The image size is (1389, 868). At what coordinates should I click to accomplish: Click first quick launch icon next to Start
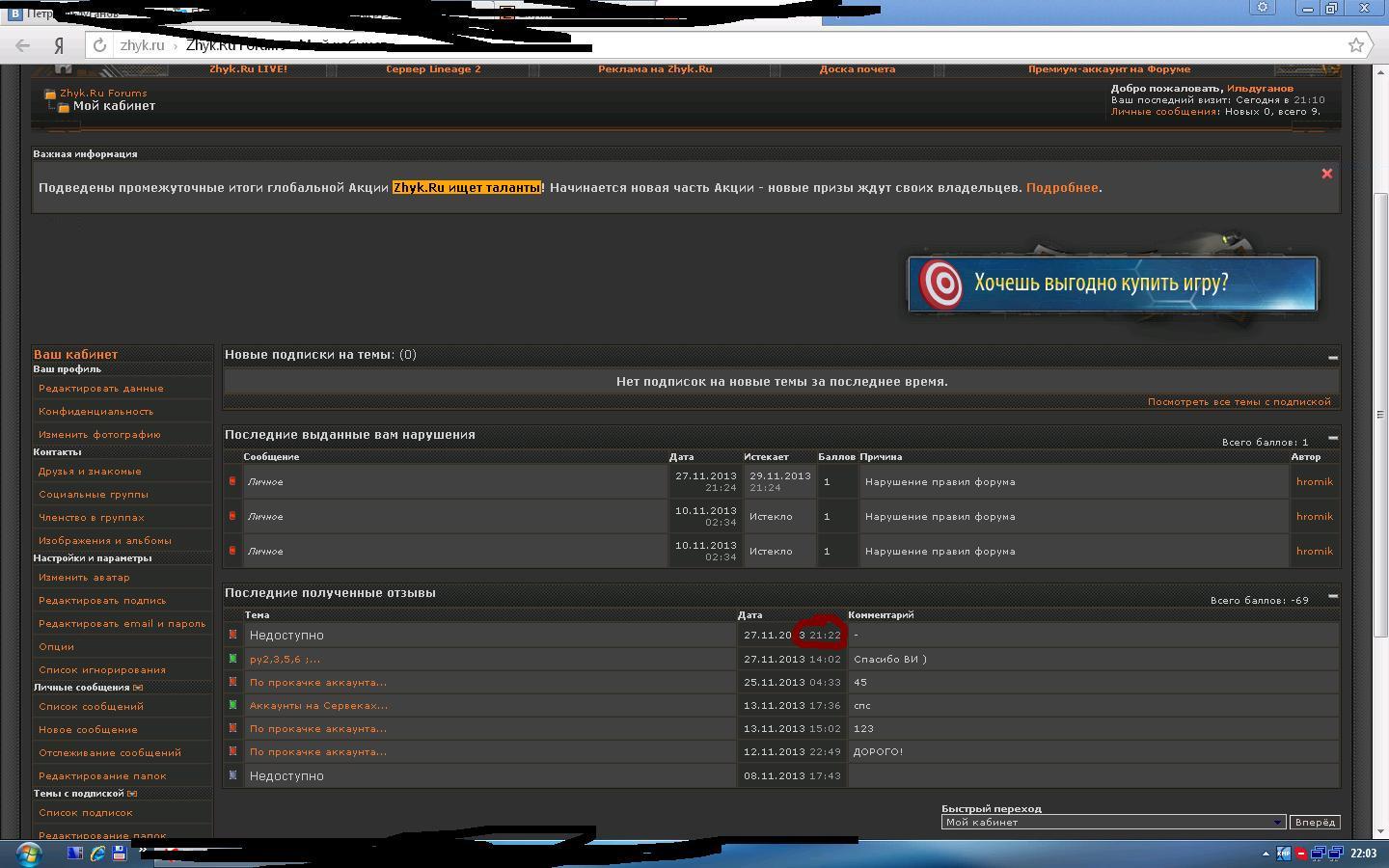click(x=74, y=854)
